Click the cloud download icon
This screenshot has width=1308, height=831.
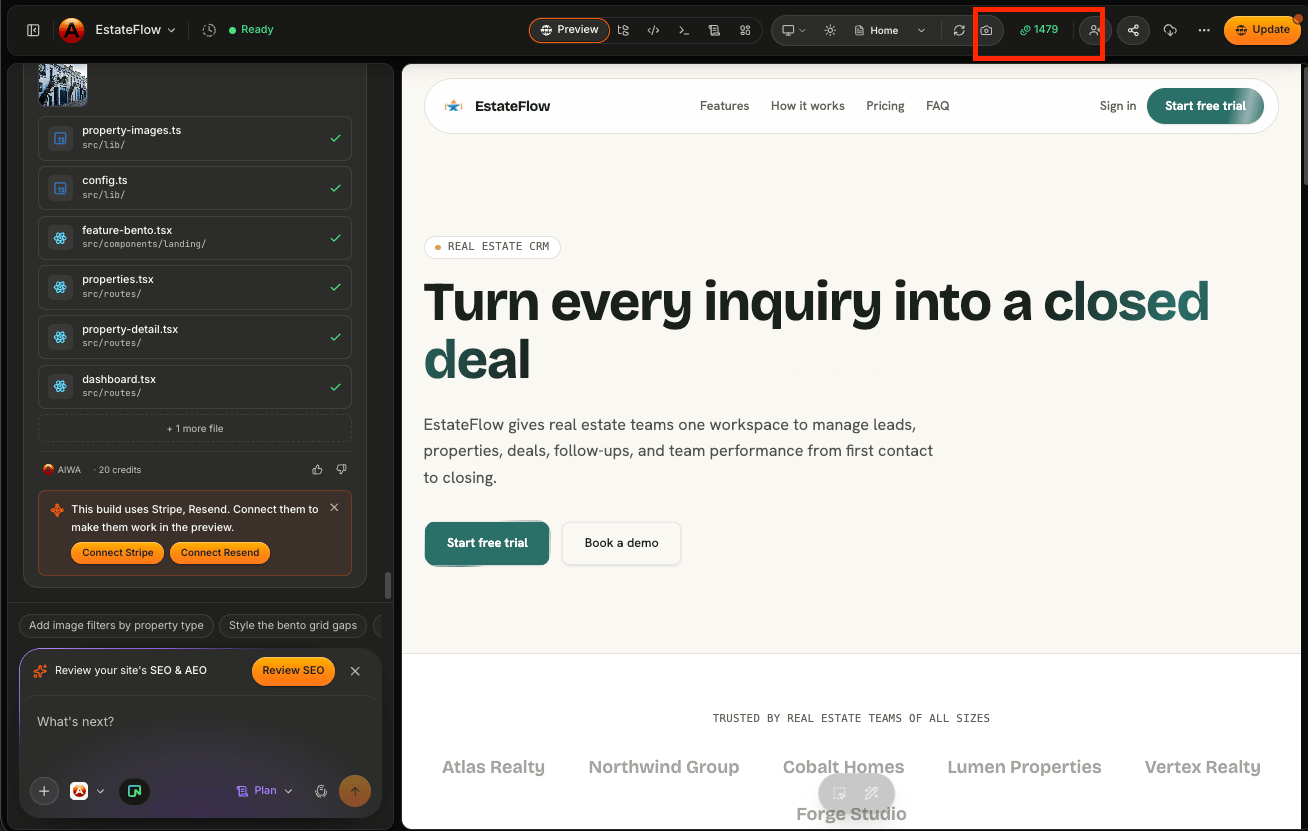pos(1171,30)
